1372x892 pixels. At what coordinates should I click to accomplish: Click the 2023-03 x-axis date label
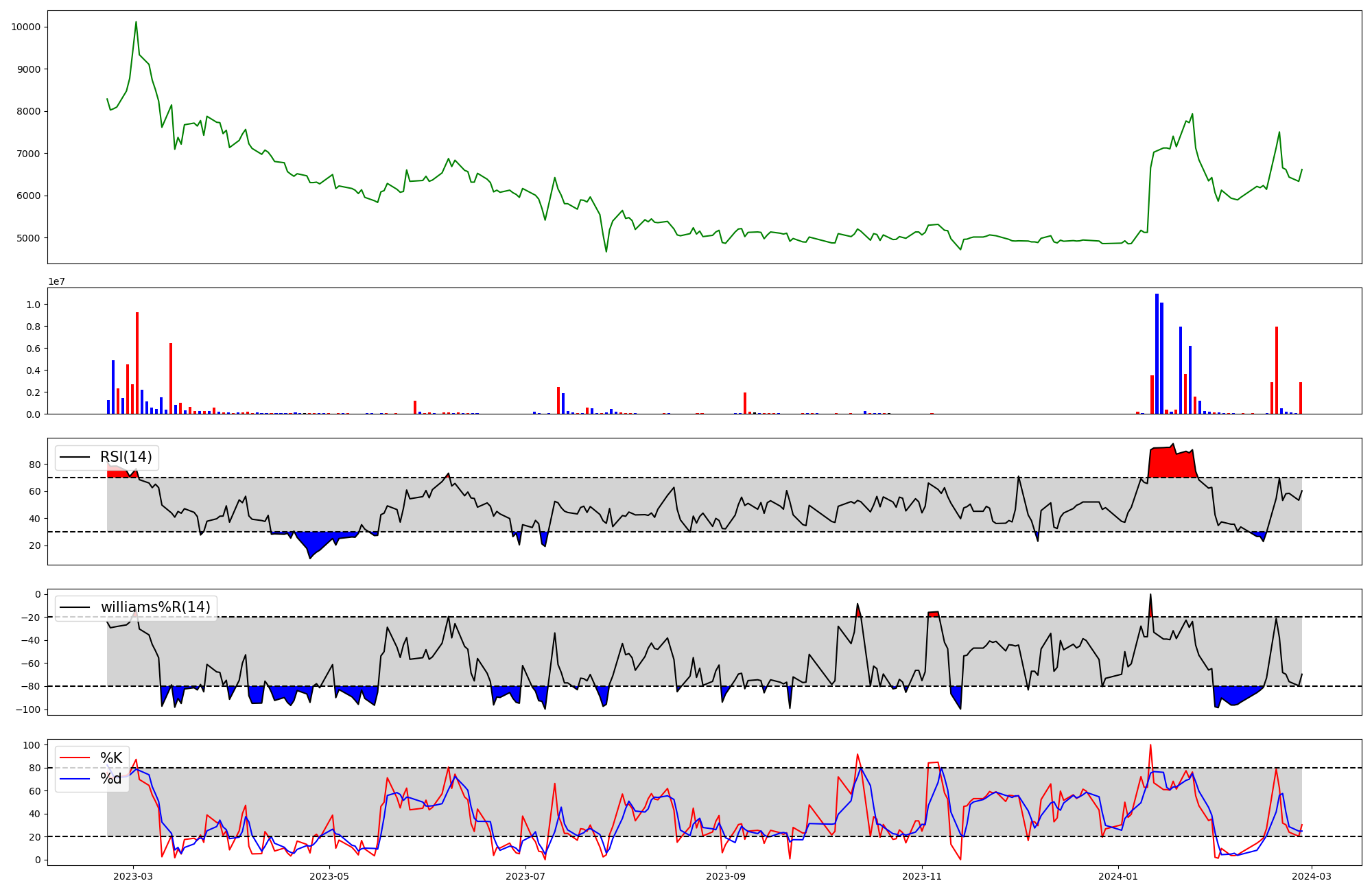133,876
